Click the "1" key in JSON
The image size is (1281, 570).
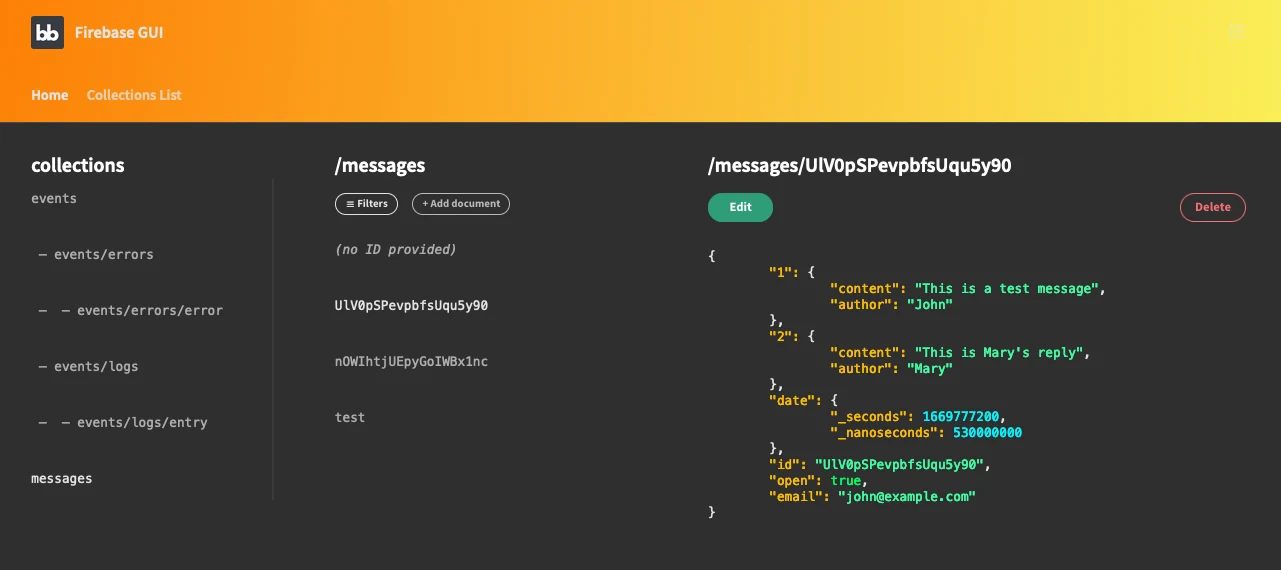pyautogui.click(x=780, y=272)
